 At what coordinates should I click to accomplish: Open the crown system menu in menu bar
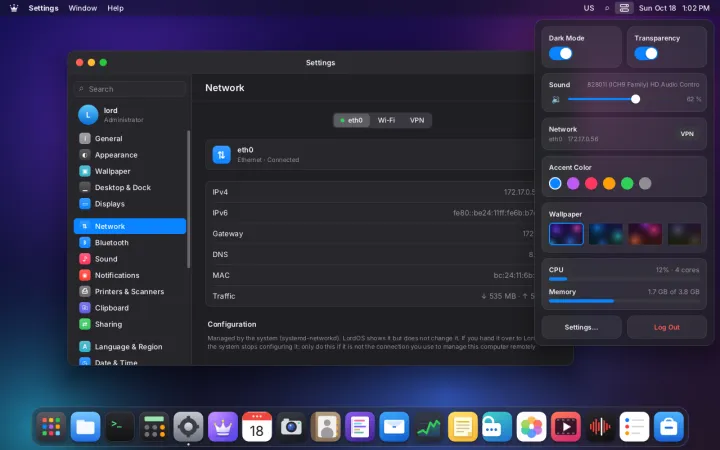point(14,8)
